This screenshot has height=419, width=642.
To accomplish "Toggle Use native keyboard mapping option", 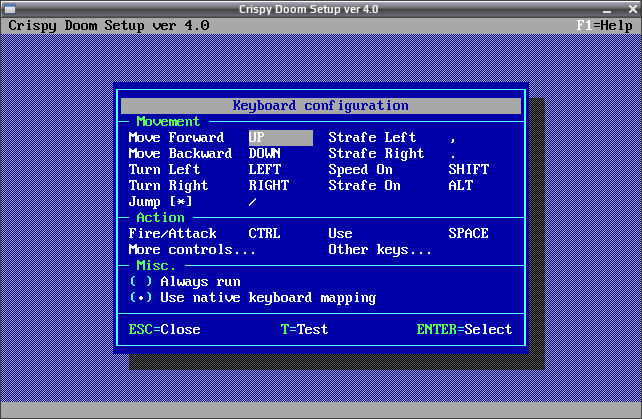I will pyautogui.click(x=253, y=297).
